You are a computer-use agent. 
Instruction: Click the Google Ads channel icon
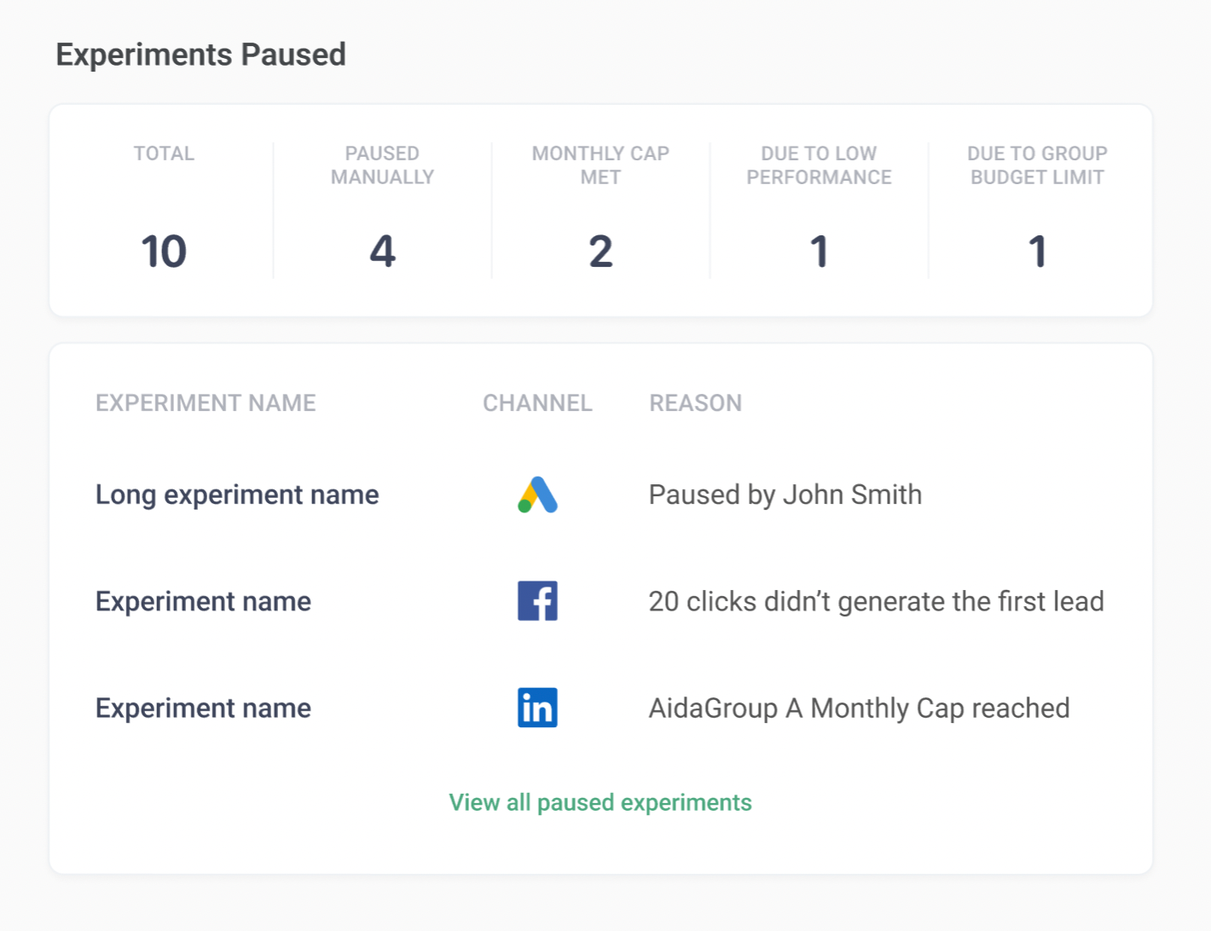pos(537,495)
